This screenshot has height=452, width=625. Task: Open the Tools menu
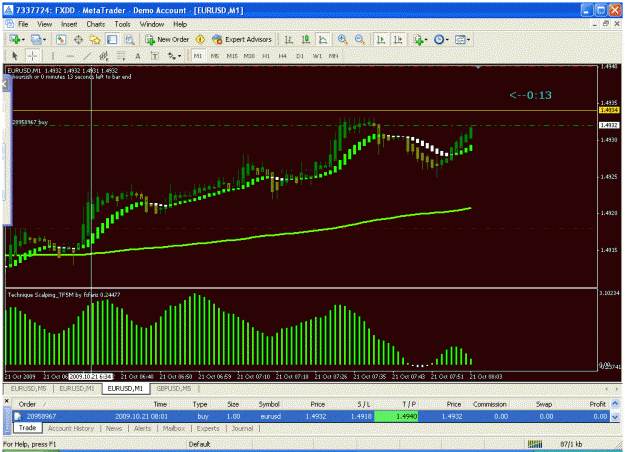pyautogui.click(x=122, y=24)
